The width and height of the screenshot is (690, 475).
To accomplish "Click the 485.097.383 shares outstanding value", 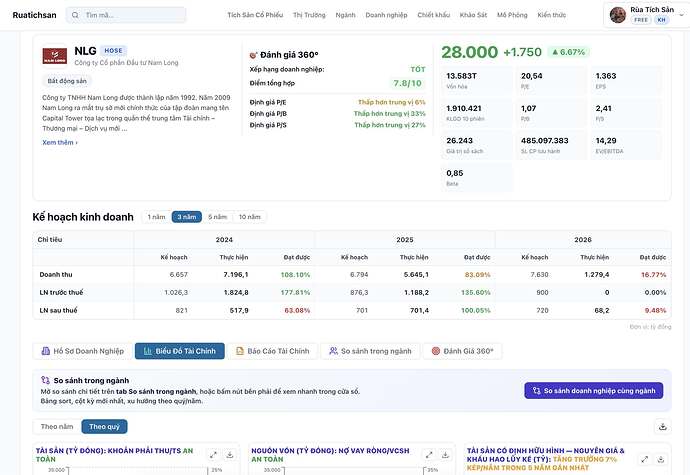I will click(545, 140).
